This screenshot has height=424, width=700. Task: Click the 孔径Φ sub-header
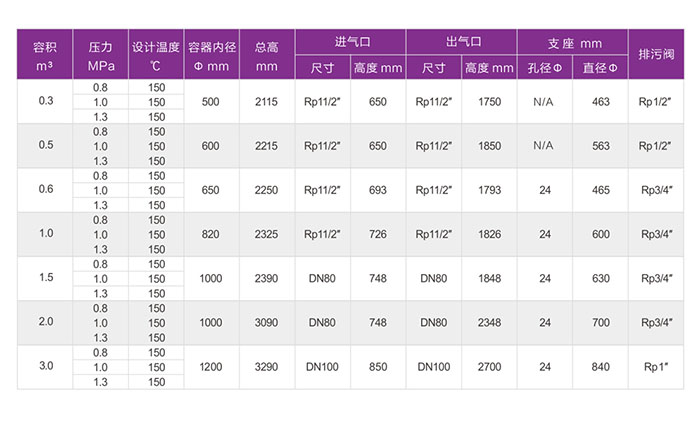(545, 68)
